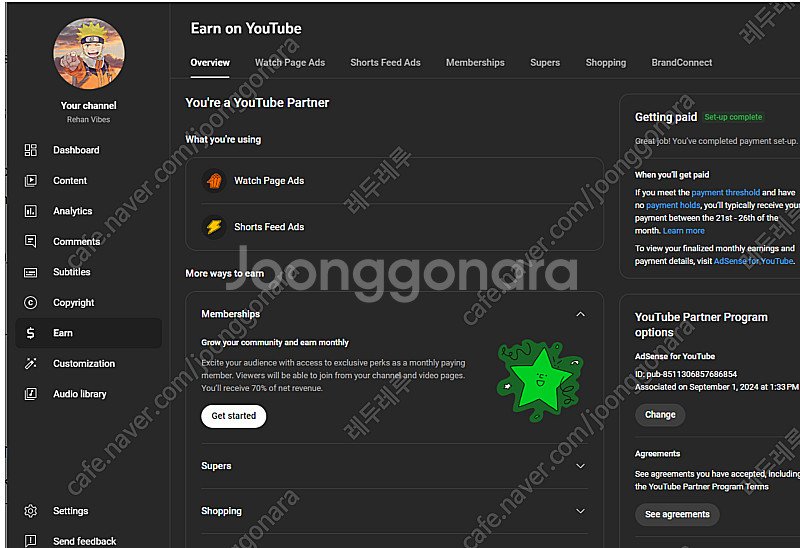Switch to the Overview tab
This screenshot has width=800, height=548.
click(210, 63)
